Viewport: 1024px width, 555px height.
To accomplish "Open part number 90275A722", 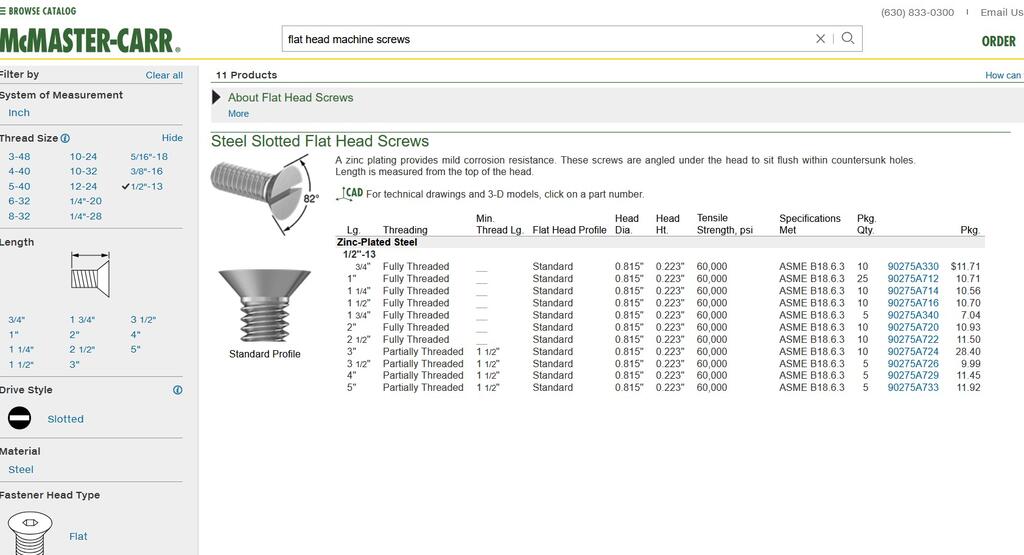I will pos(912,340).
